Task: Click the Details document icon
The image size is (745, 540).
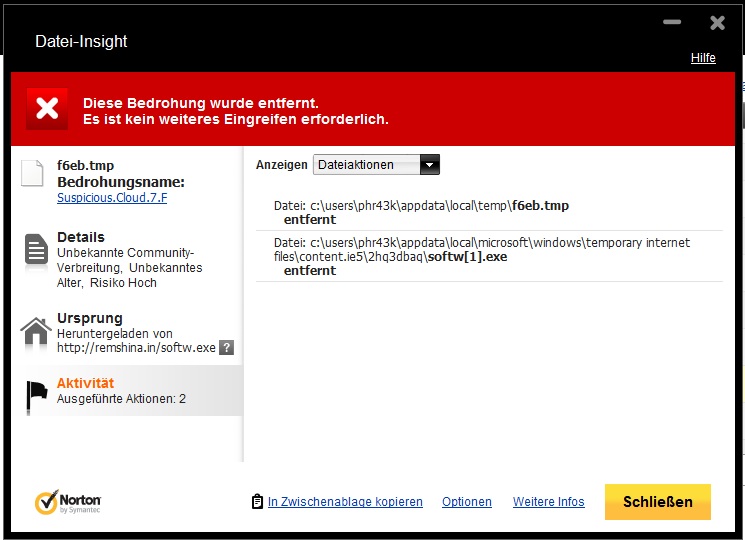Action: click(36, 251)
